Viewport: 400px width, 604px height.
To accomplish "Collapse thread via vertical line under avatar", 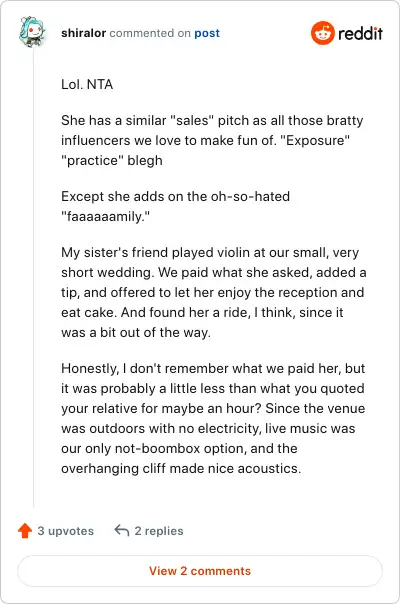I will click(x=34, y=277).
